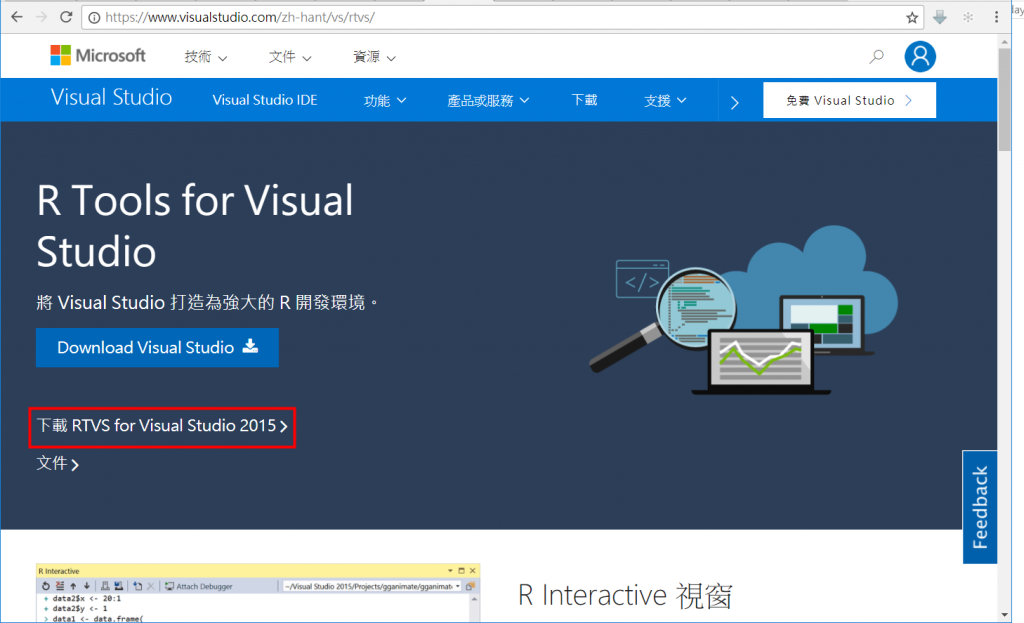Click the browser forward arrow
Viewport: 1024px width, 623px height.
click(41, 18)
